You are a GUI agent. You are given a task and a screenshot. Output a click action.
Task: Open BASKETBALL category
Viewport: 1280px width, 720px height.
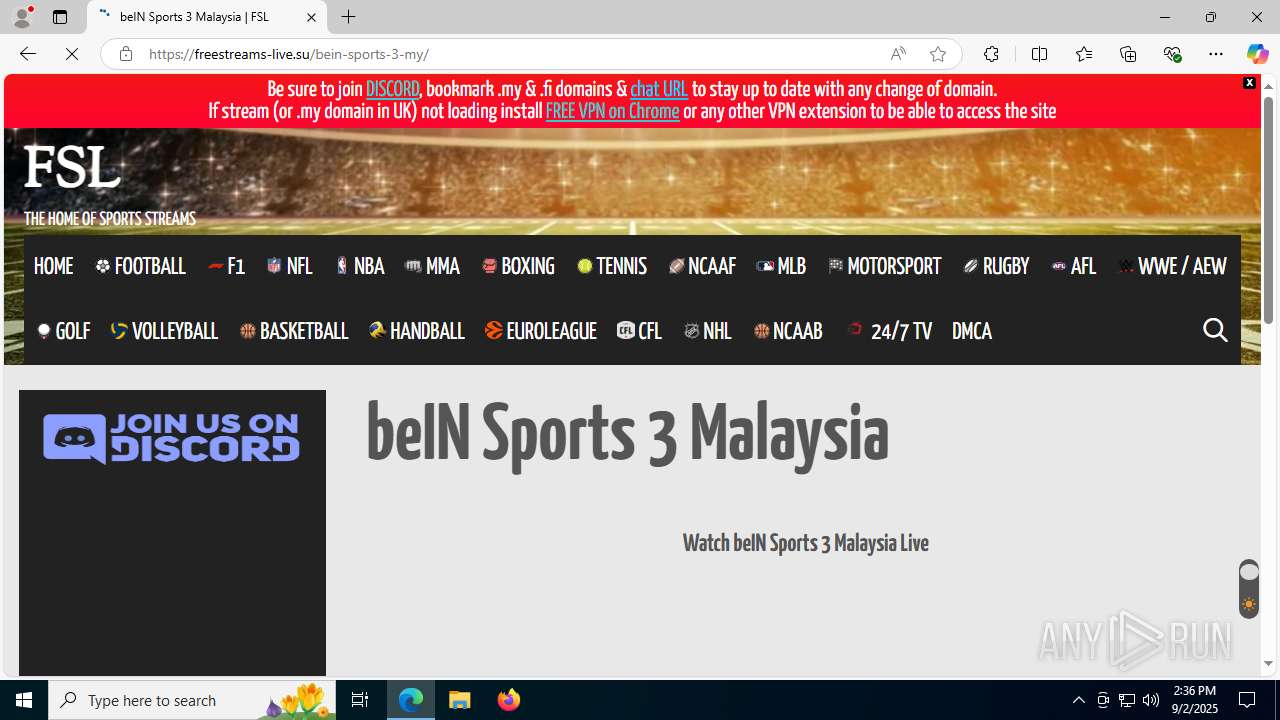coord(294,331)
